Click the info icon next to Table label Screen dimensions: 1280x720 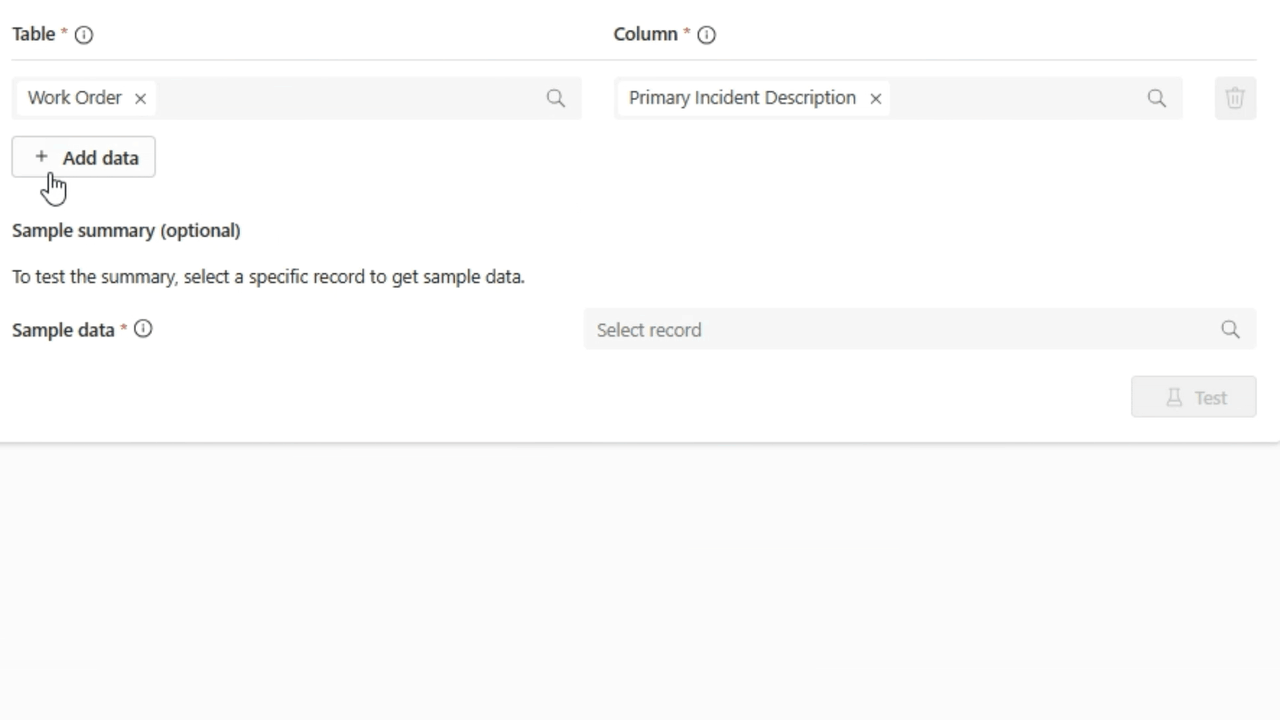coord(84,34)
